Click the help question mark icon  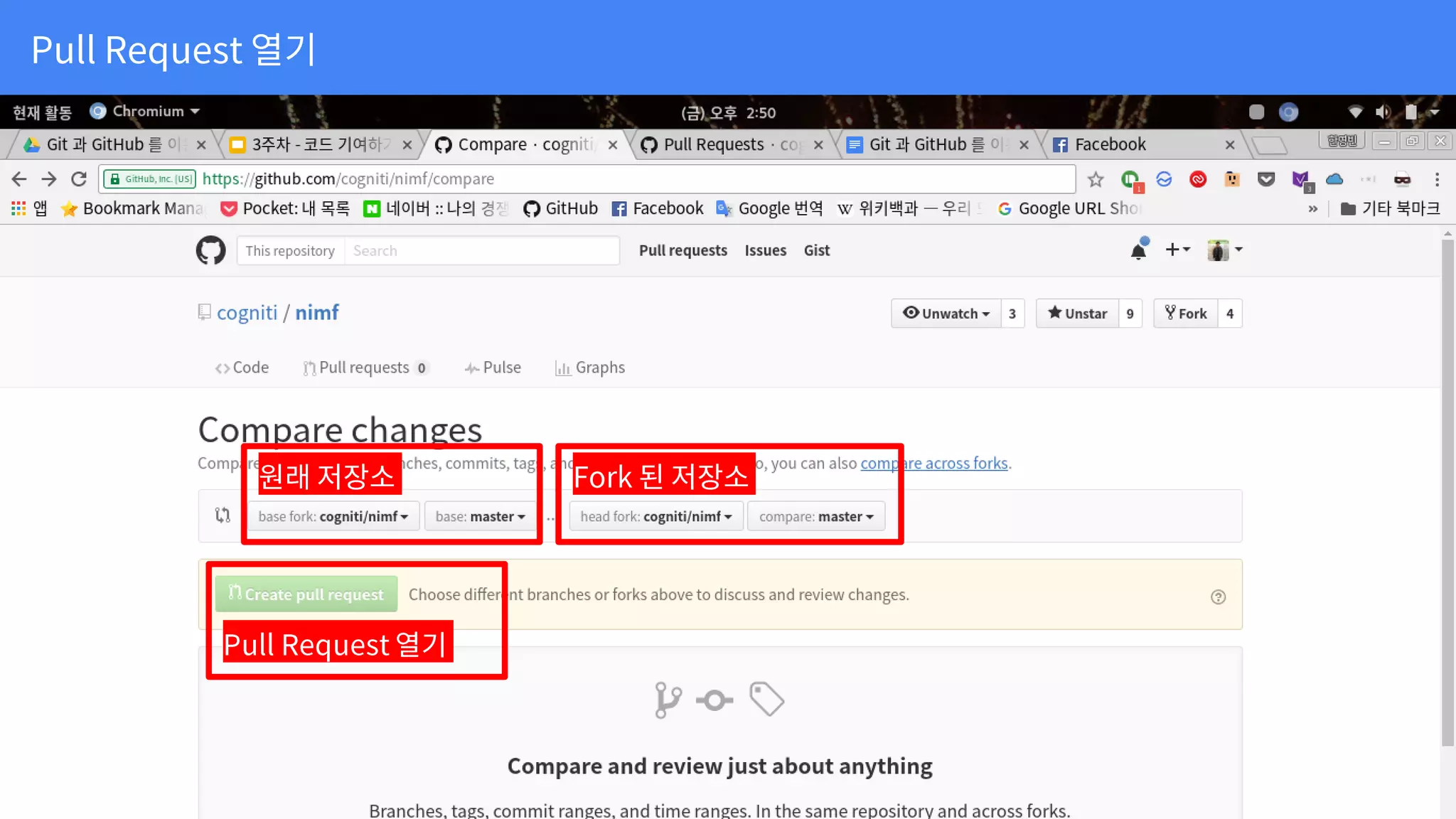tap(1218, 597)
